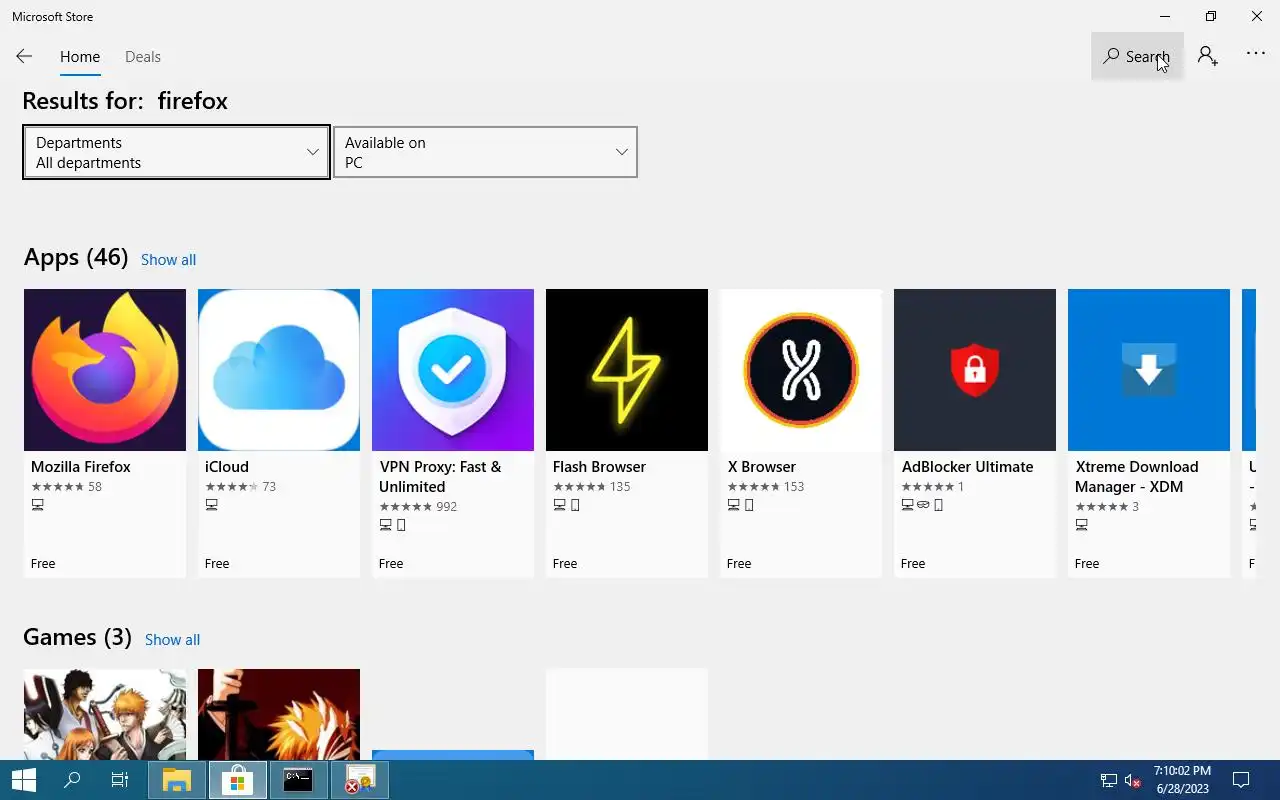Open the second game thumbnail with orange hair
This screenshot has height=800, width=1280.
pyautogui.click(x=279, y=714)
